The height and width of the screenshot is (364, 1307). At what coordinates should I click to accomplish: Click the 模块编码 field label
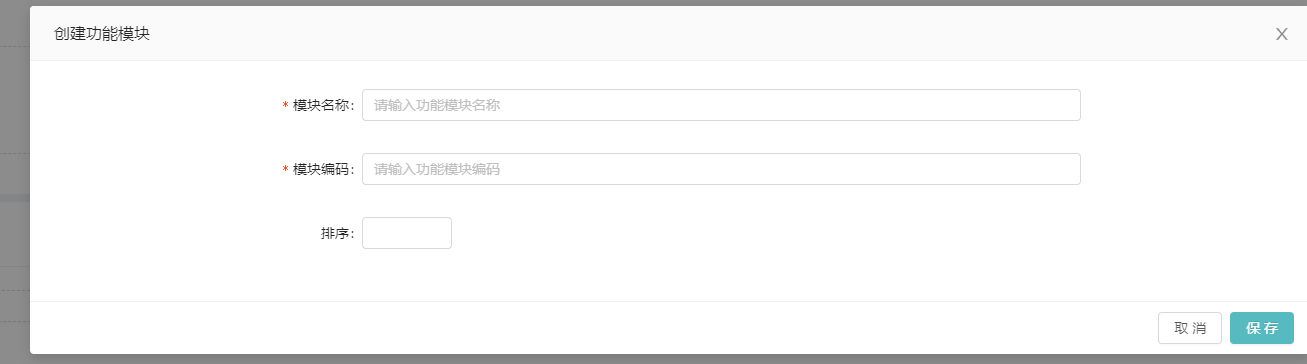coord(321,169)
